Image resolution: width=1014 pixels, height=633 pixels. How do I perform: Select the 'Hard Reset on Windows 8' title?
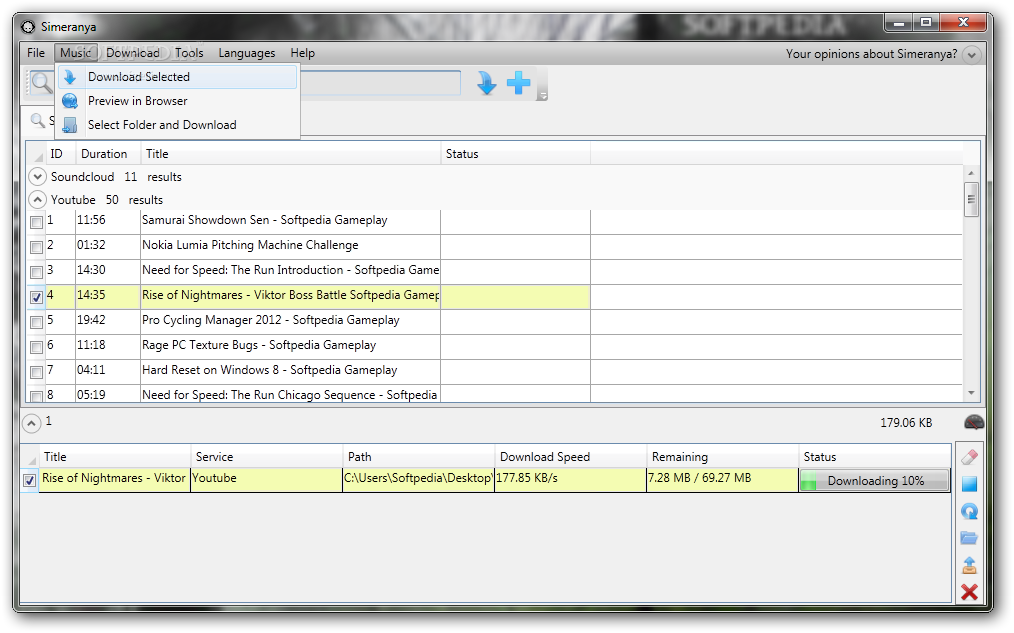pyautogui.click(x=269, y=370)
